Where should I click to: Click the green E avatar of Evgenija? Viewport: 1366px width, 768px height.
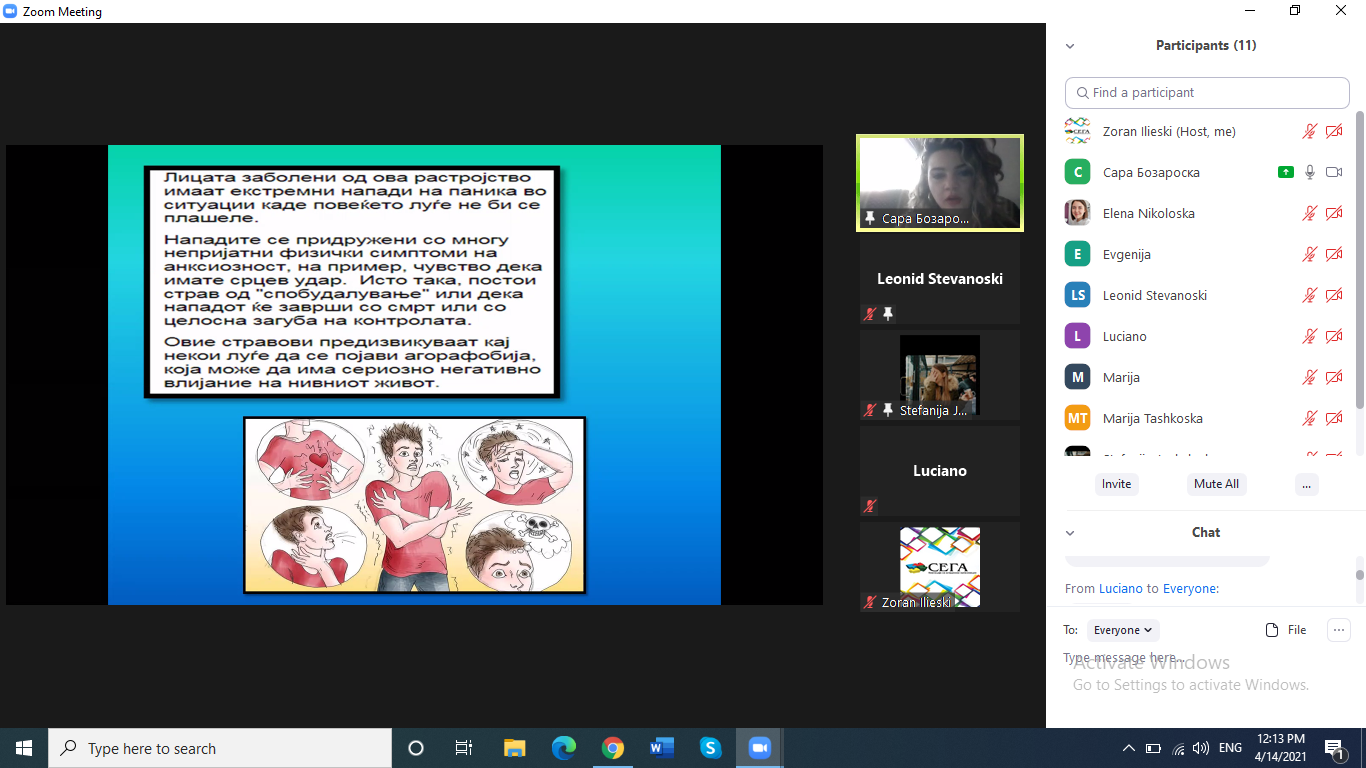tap(1077, 254)
